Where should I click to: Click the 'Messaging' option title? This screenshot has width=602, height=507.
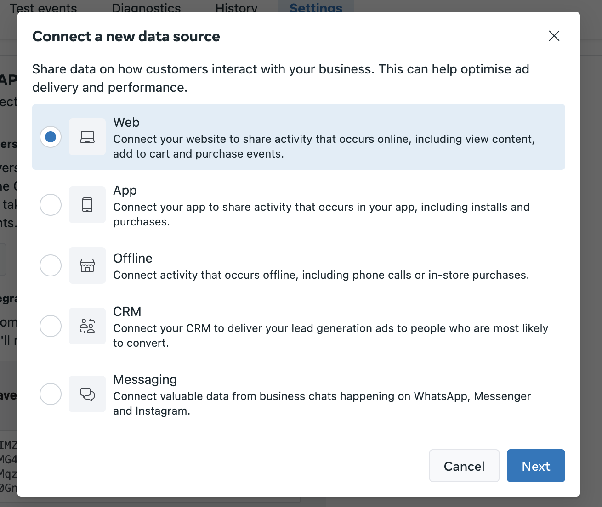point(145,380)
